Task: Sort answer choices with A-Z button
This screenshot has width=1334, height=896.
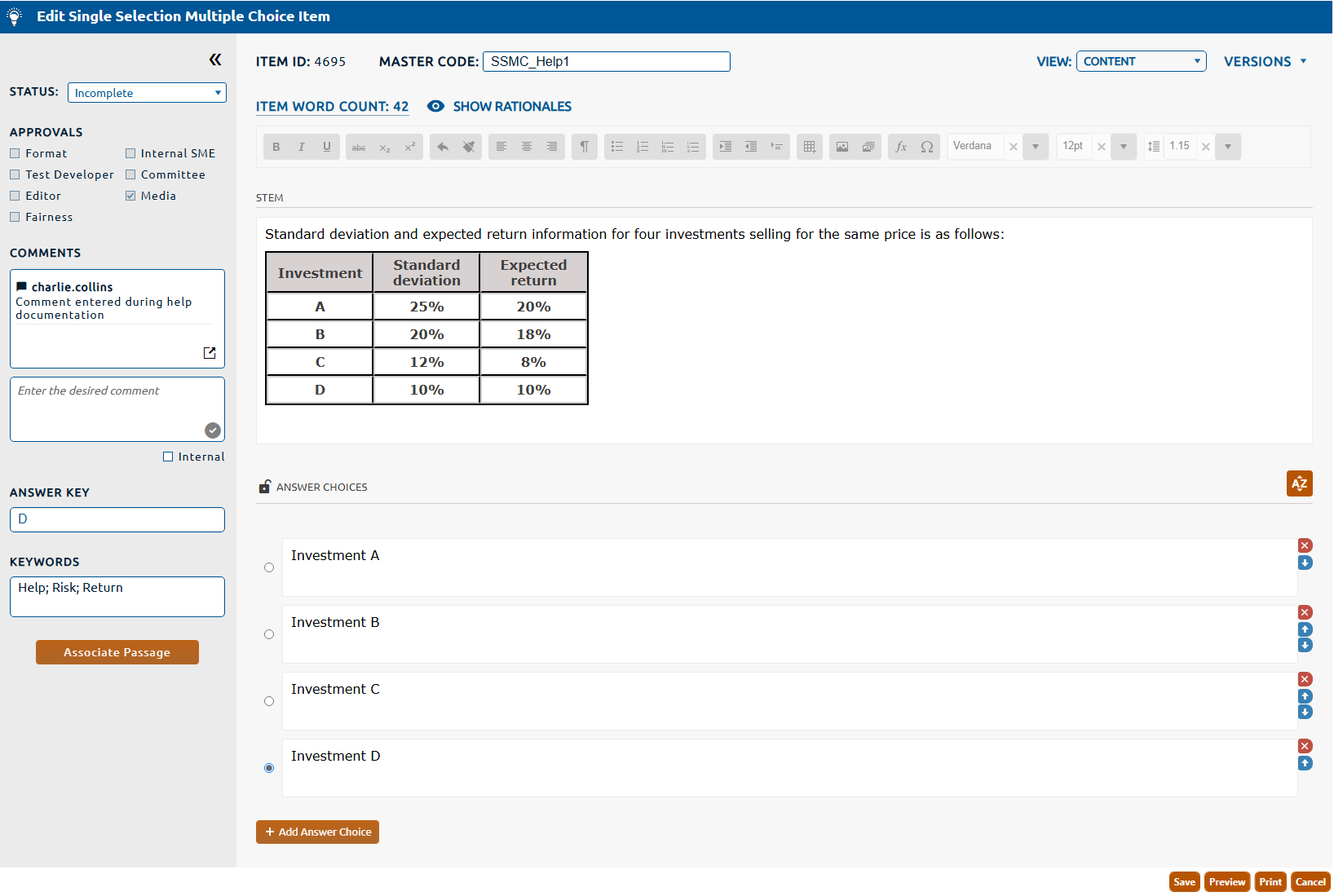Action: click(1299, 483)
